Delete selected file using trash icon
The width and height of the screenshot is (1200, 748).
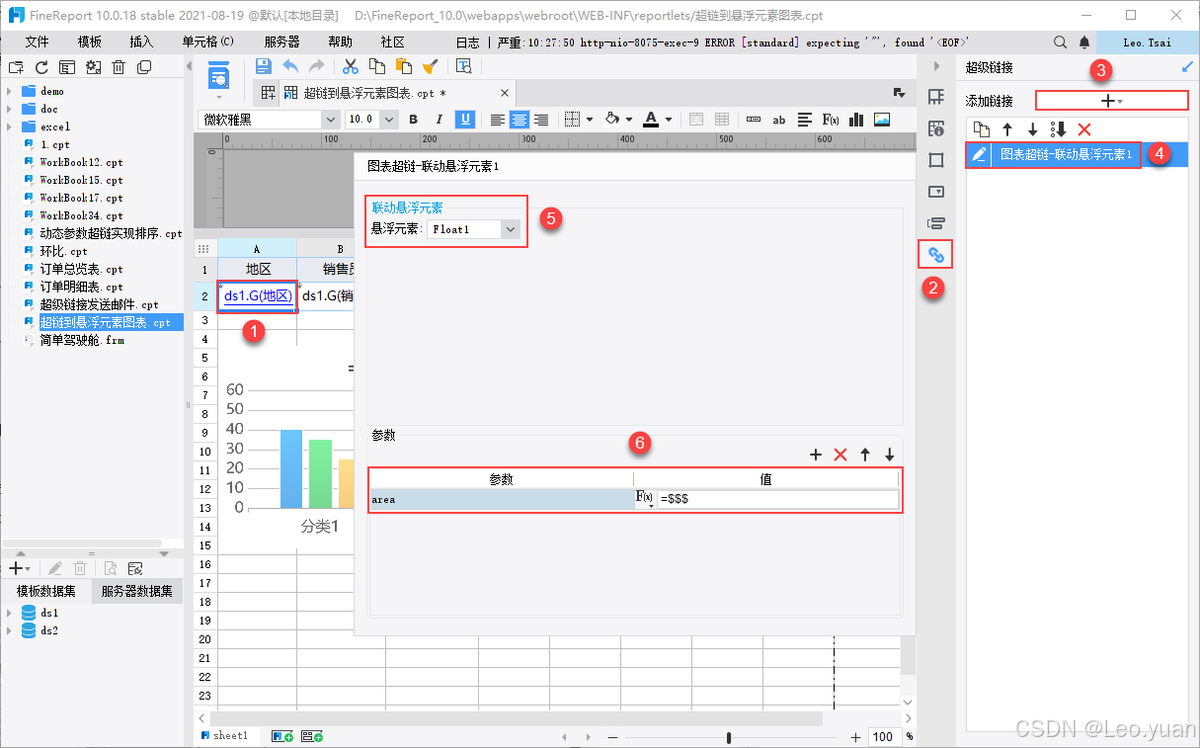tap(118, 67)
